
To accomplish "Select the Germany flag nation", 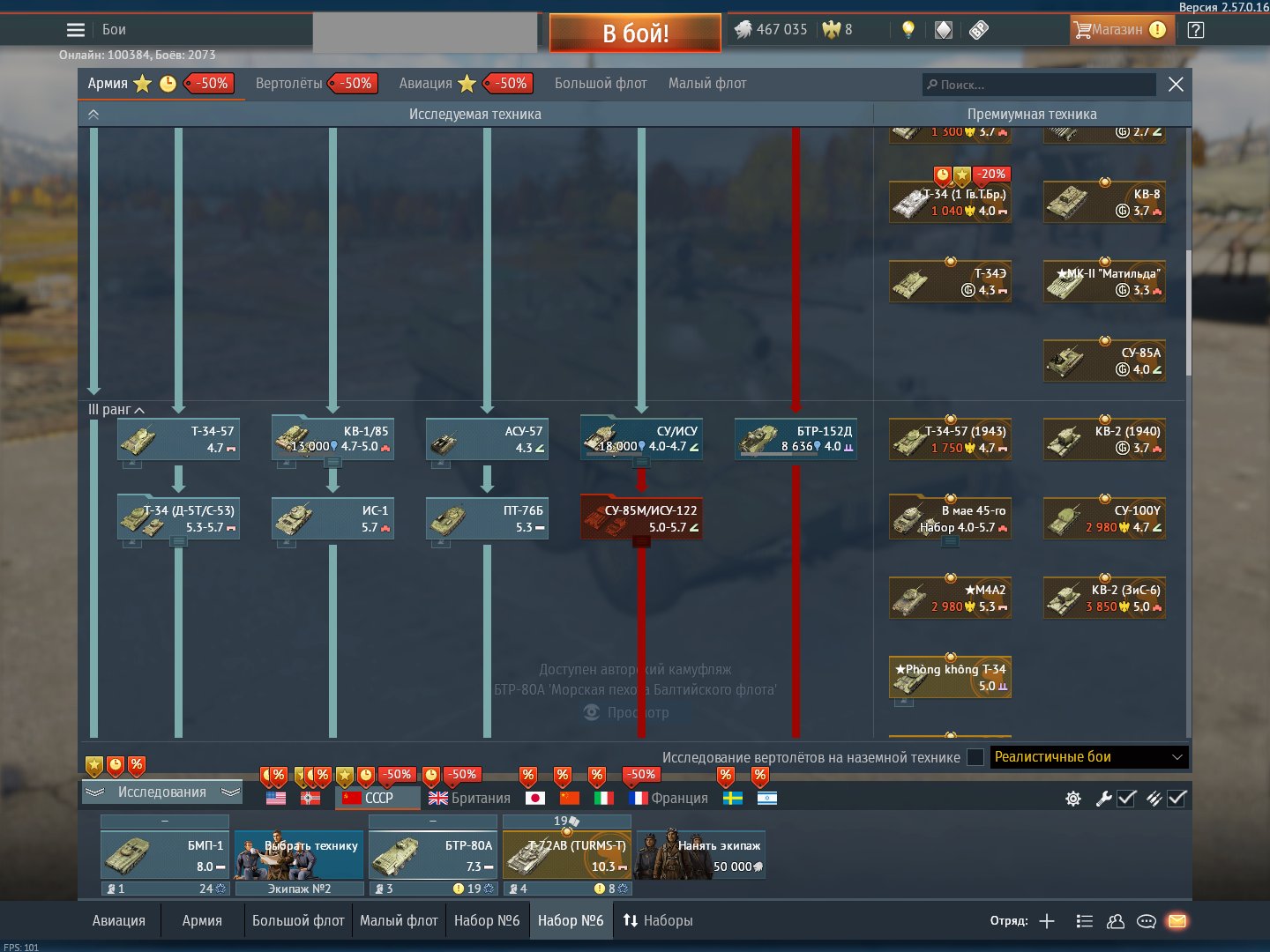I will [x=310, y=798].
